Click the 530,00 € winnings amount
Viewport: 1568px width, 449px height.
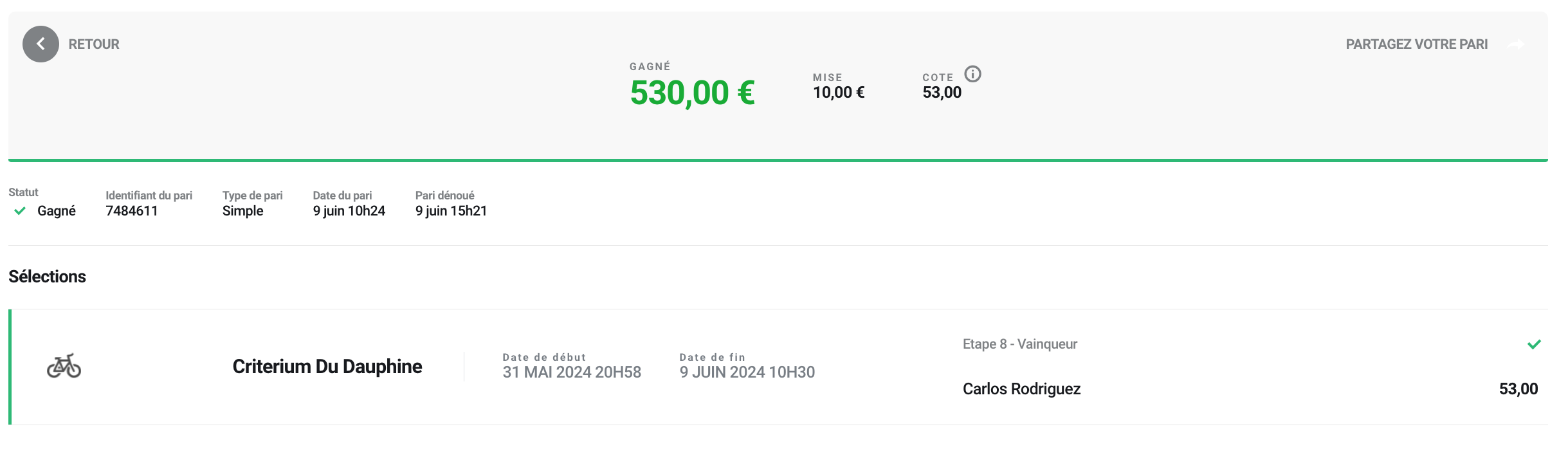pos(692,93)
